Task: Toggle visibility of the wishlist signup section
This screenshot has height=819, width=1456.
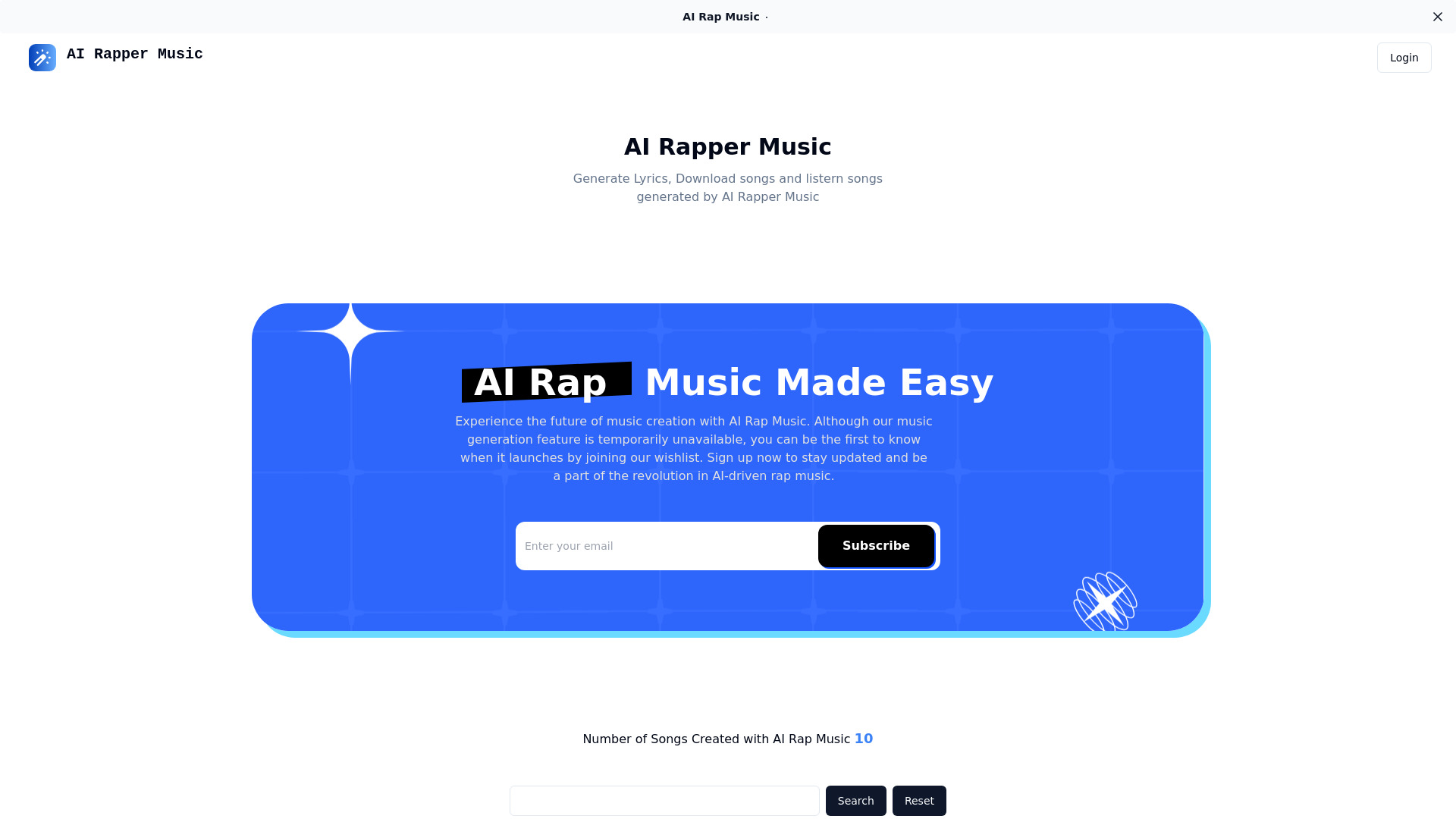Action: click(1438, 17)
